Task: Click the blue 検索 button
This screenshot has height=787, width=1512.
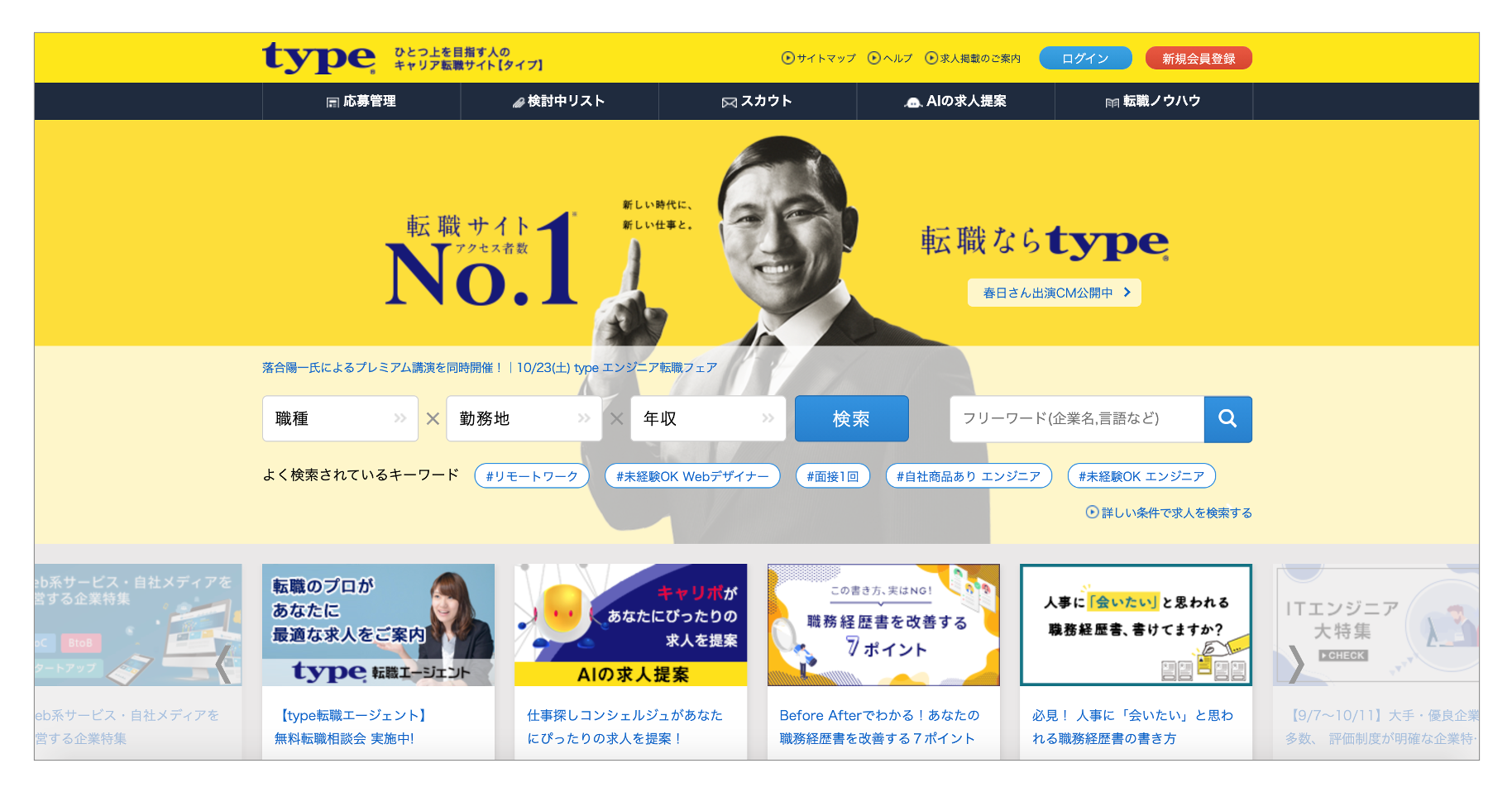Action: pyautogui.click(x=852, y=418)
